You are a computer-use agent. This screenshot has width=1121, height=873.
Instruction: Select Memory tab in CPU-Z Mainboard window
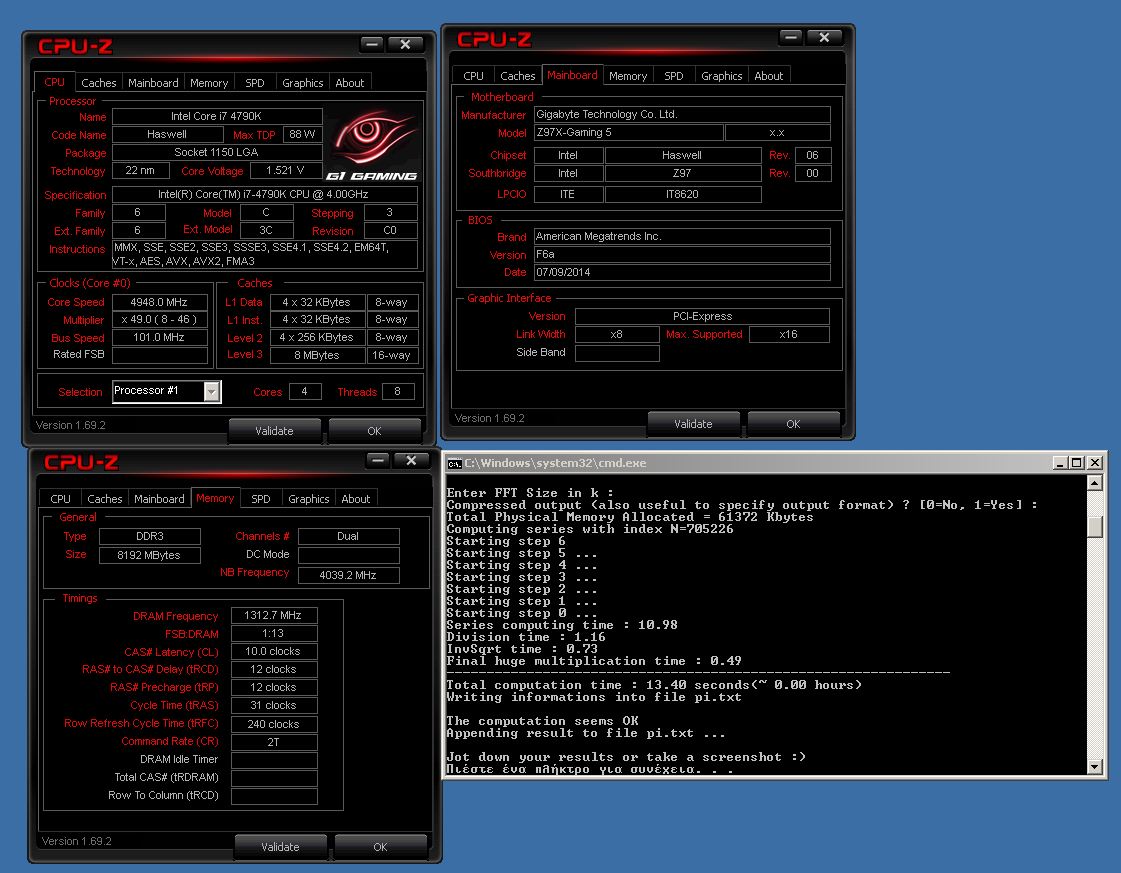pos(628,76)
